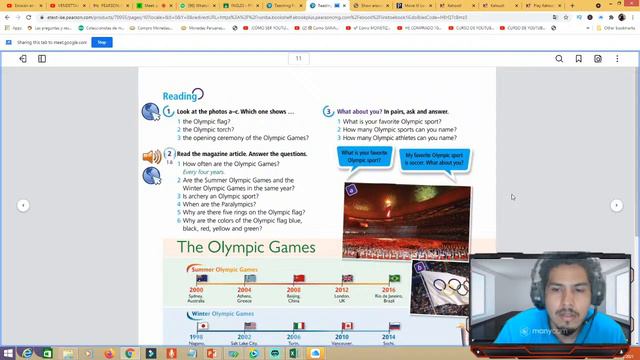Open PowerPoint from the taskbar
The width and height of the screenshot is (640, 360).
[x=212, y=353]
